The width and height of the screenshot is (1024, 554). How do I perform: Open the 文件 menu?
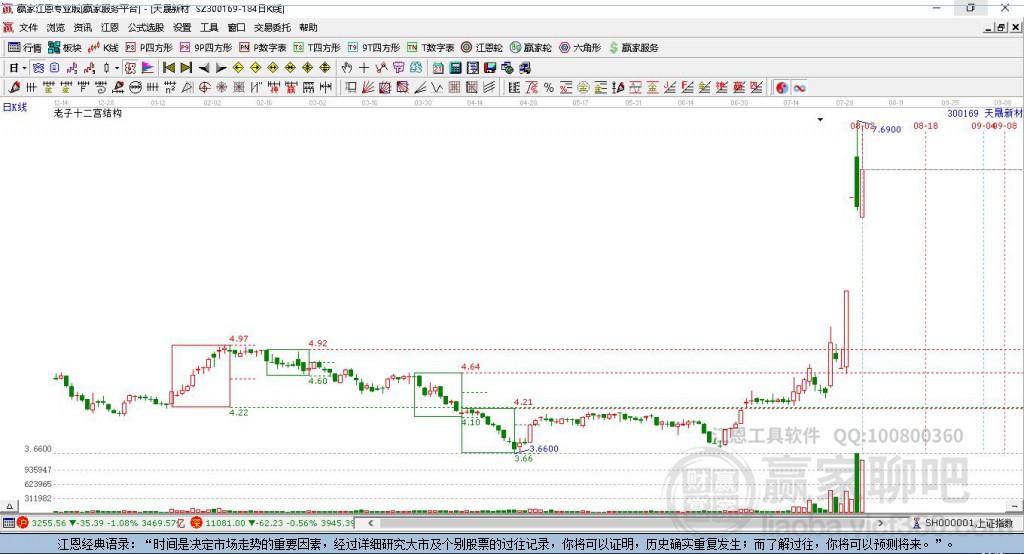[x=28, y=27]
